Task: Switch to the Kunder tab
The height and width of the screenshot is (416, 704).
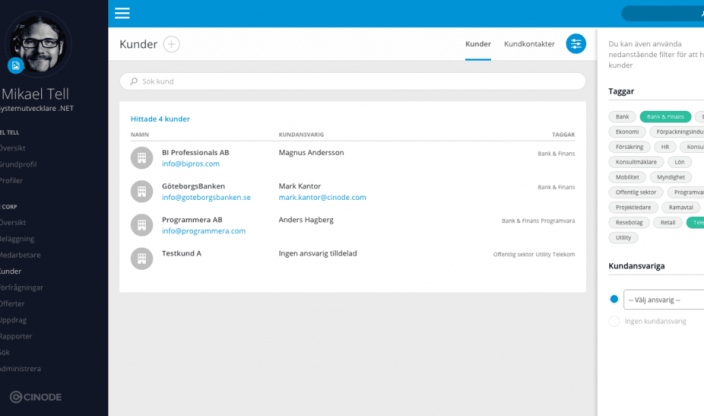Action: (x=478, y=44)
